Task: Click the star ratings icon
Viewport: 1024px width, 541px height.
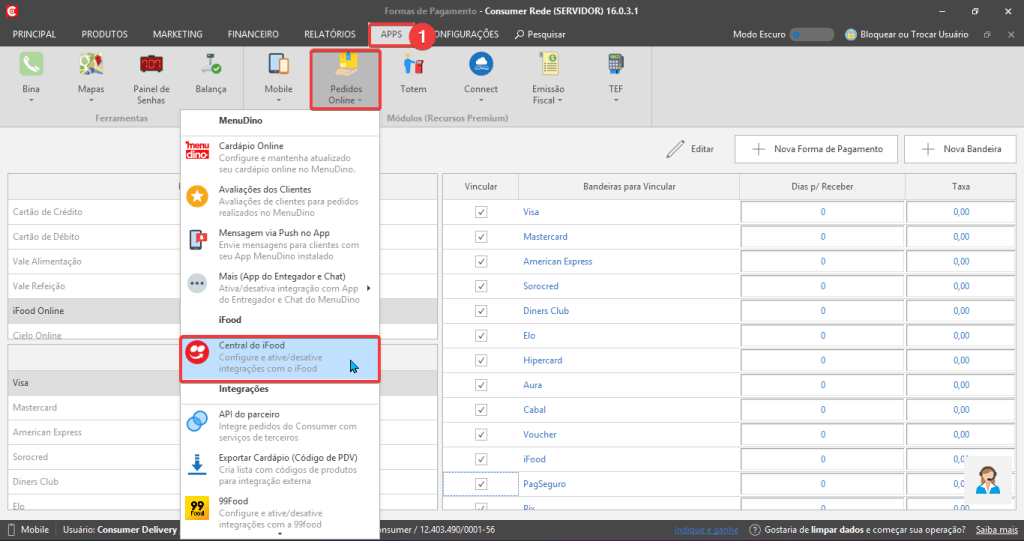Action: pos(197,196)
